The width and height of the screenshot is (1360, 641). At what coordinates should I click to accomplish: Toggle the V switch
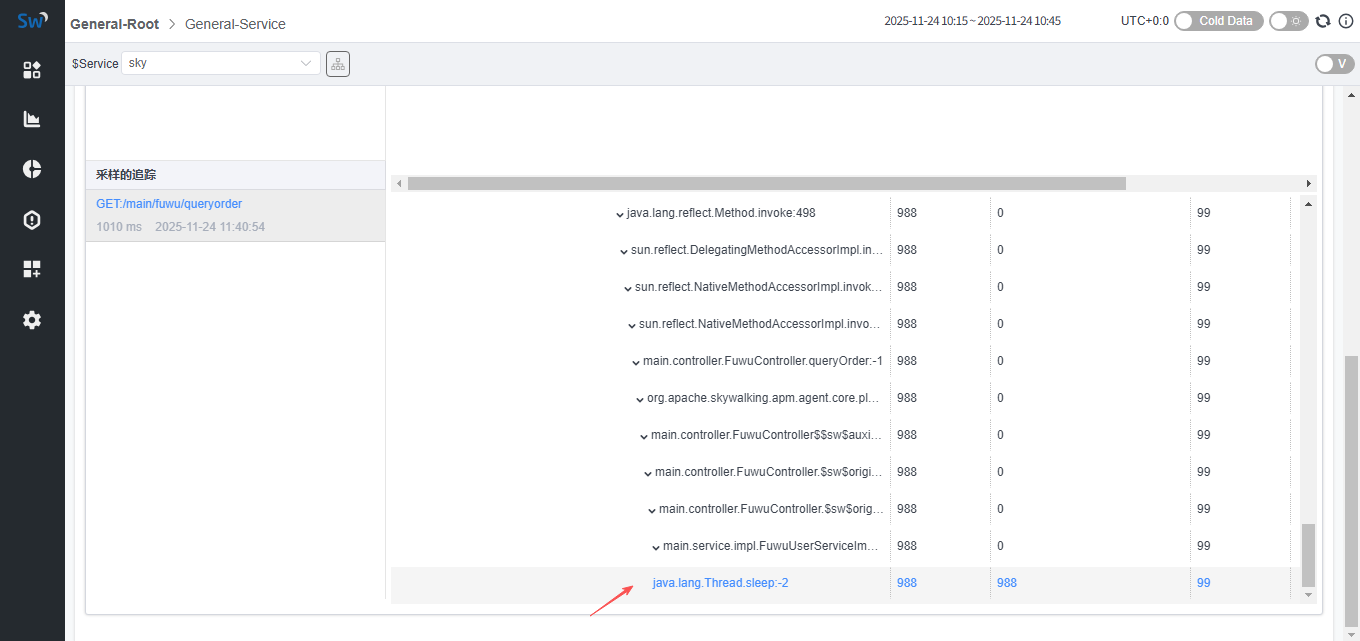click(1334, 64)
